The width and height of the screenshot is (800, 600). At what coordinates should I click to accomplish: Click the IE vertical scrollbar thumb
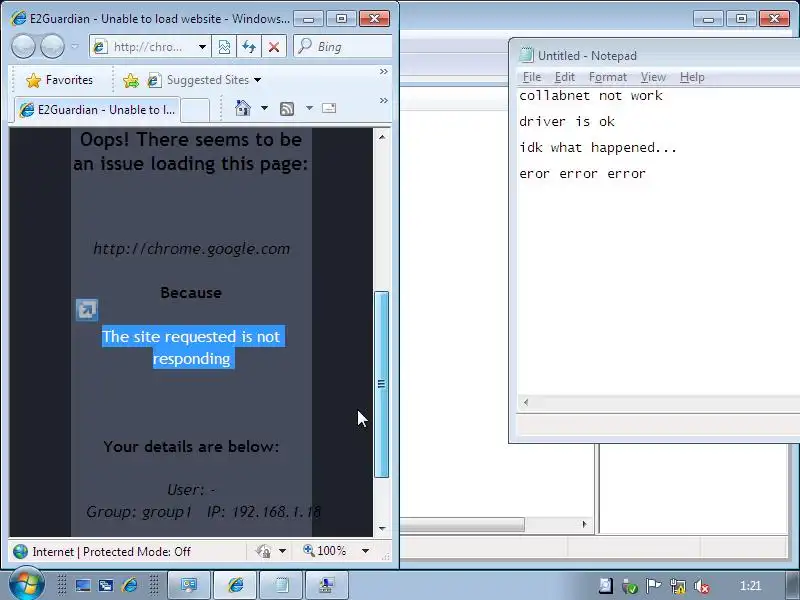coord(382,384)
